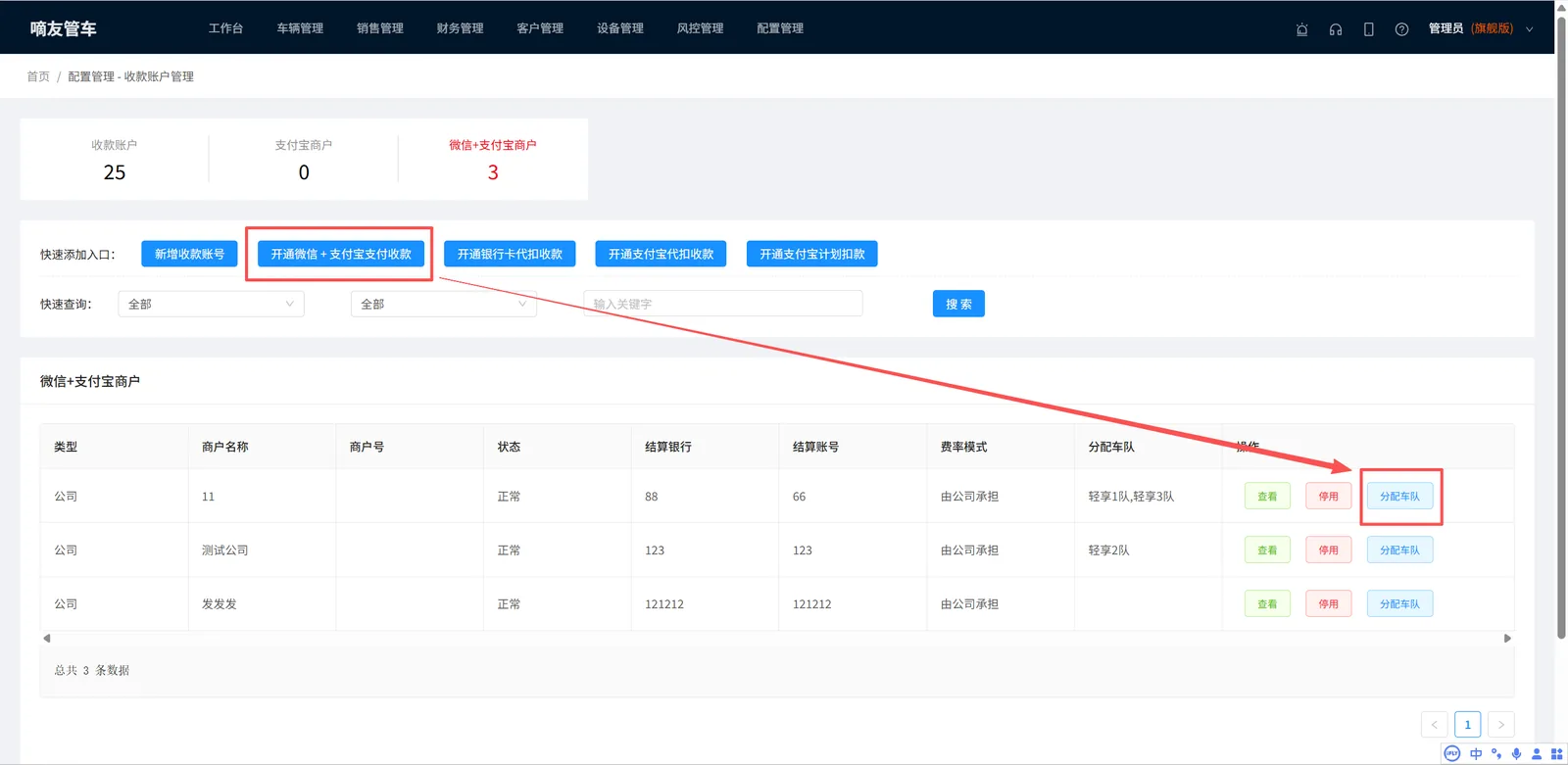Open the 车辆管理 menu

pos(300,28)
